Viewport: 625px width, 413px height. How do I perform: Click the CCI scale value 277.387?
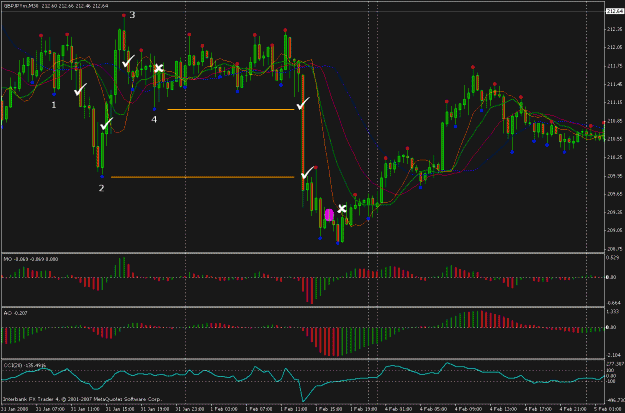614,364
